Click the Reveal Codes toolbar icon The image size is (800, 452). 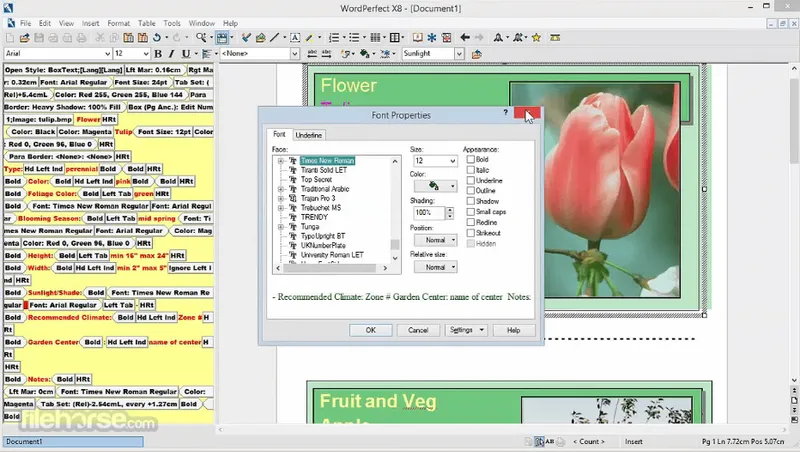222,38
